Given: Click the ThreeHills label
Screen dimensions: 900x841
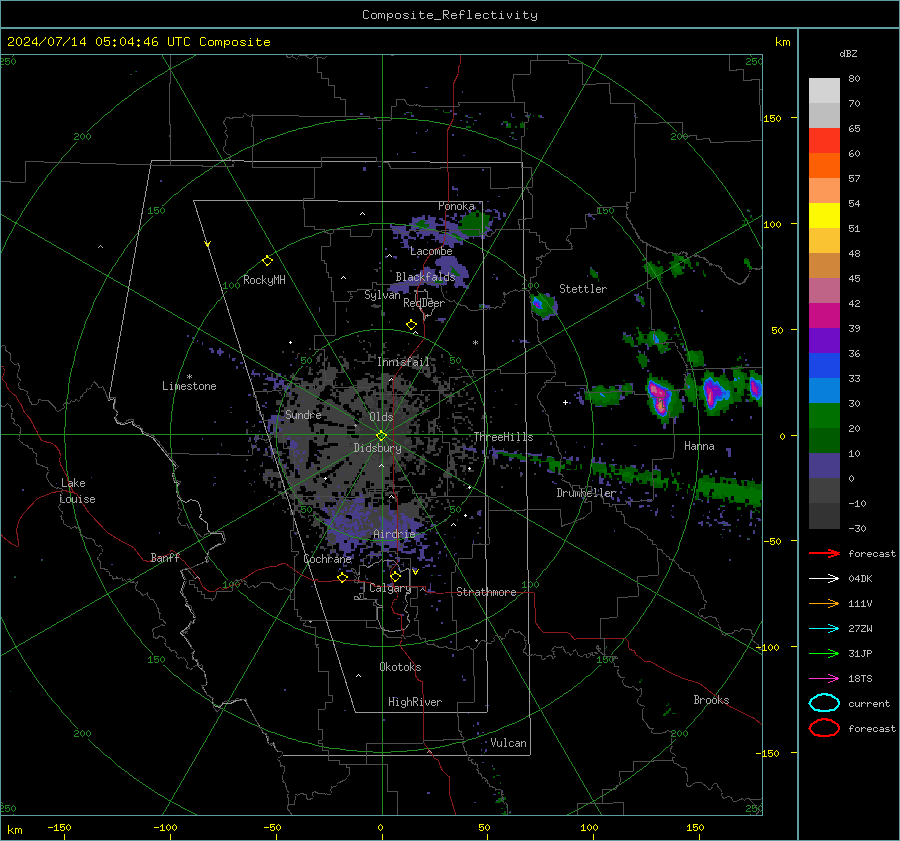Looking at the screenshot, I should [x=503, y=437].
